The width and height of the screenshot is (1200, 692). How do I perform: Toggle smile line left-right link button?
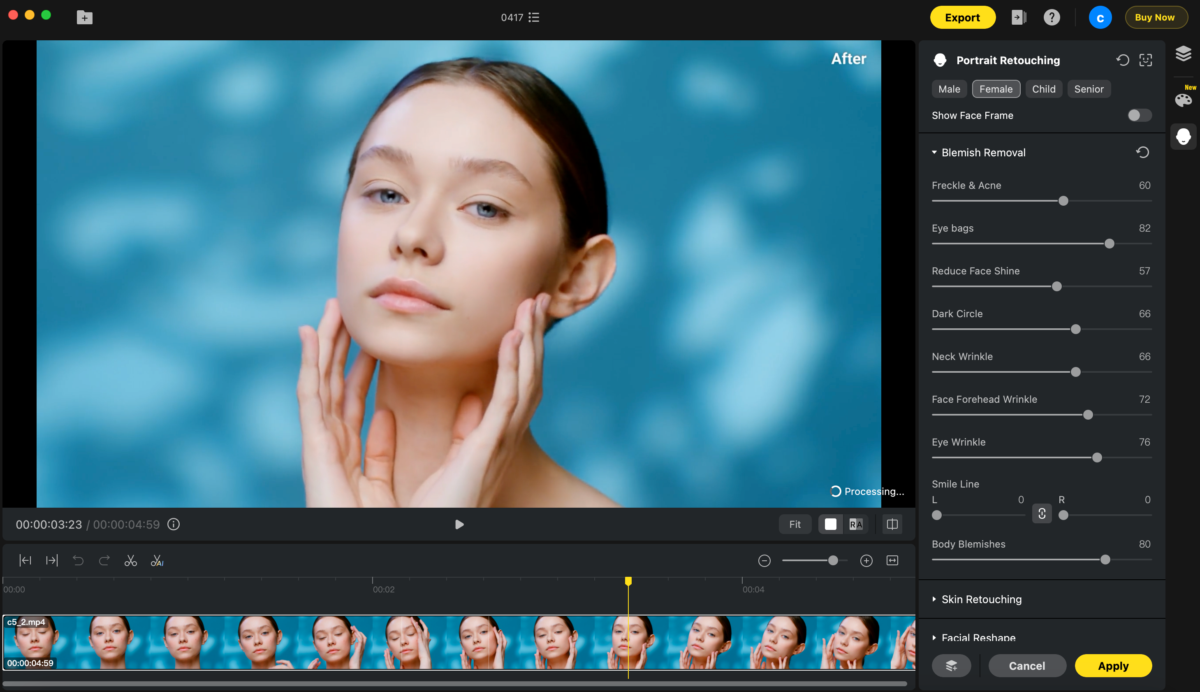1041,514
